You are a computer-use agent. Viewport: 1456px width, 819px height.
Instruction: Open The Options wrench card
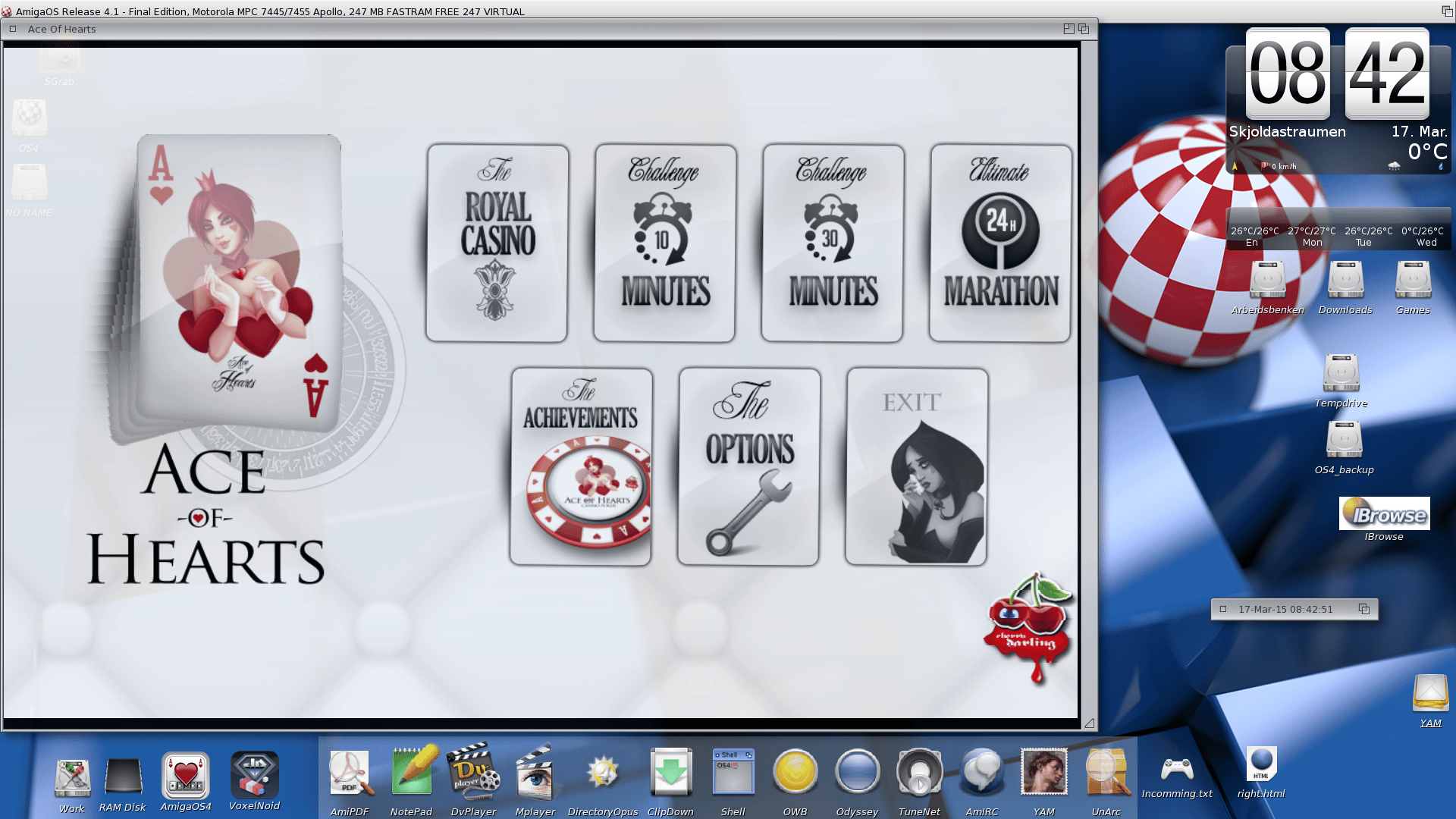[x=748, y=466]
